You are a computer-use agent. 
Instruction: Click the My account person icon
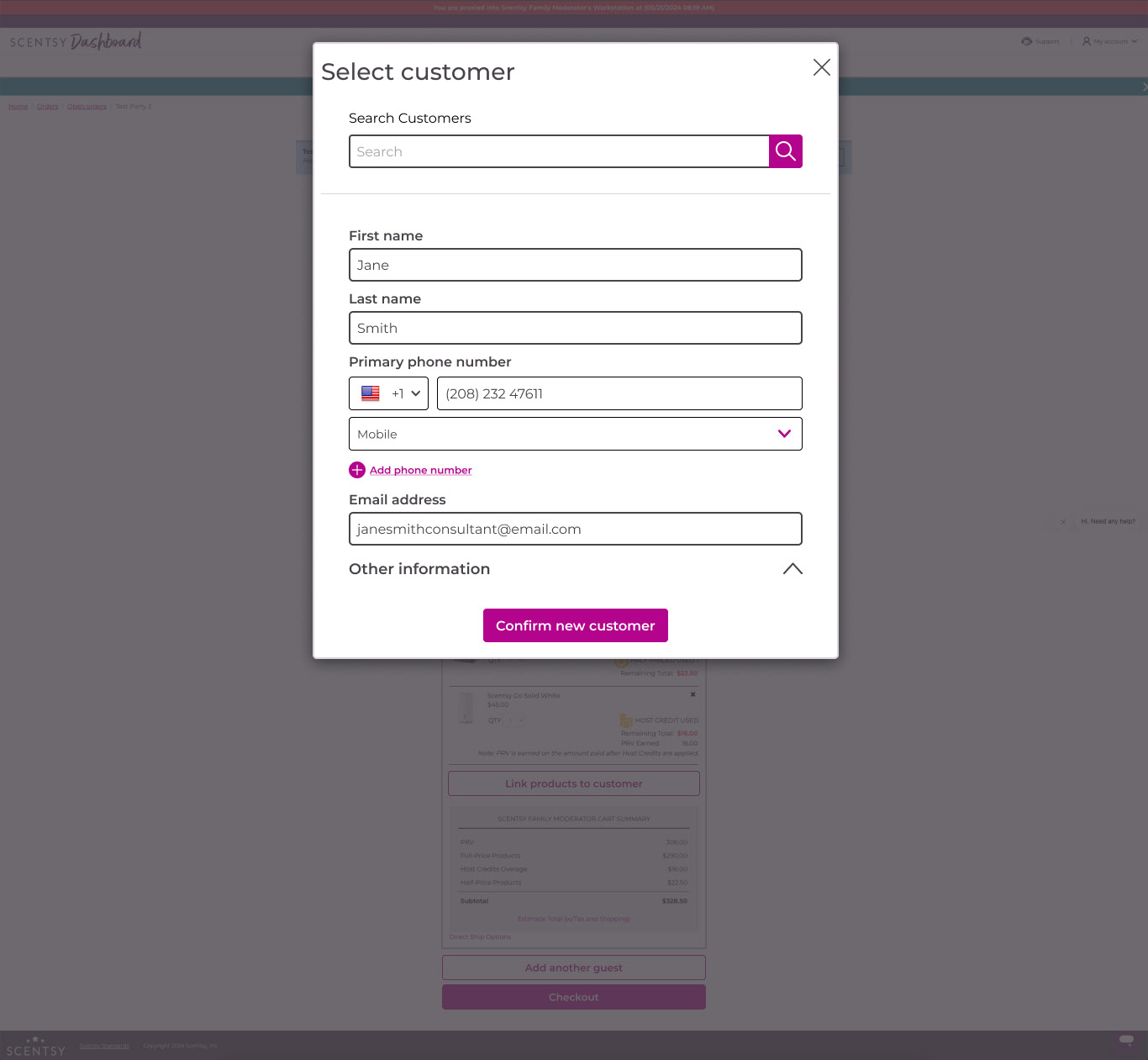pos(1087,41)
